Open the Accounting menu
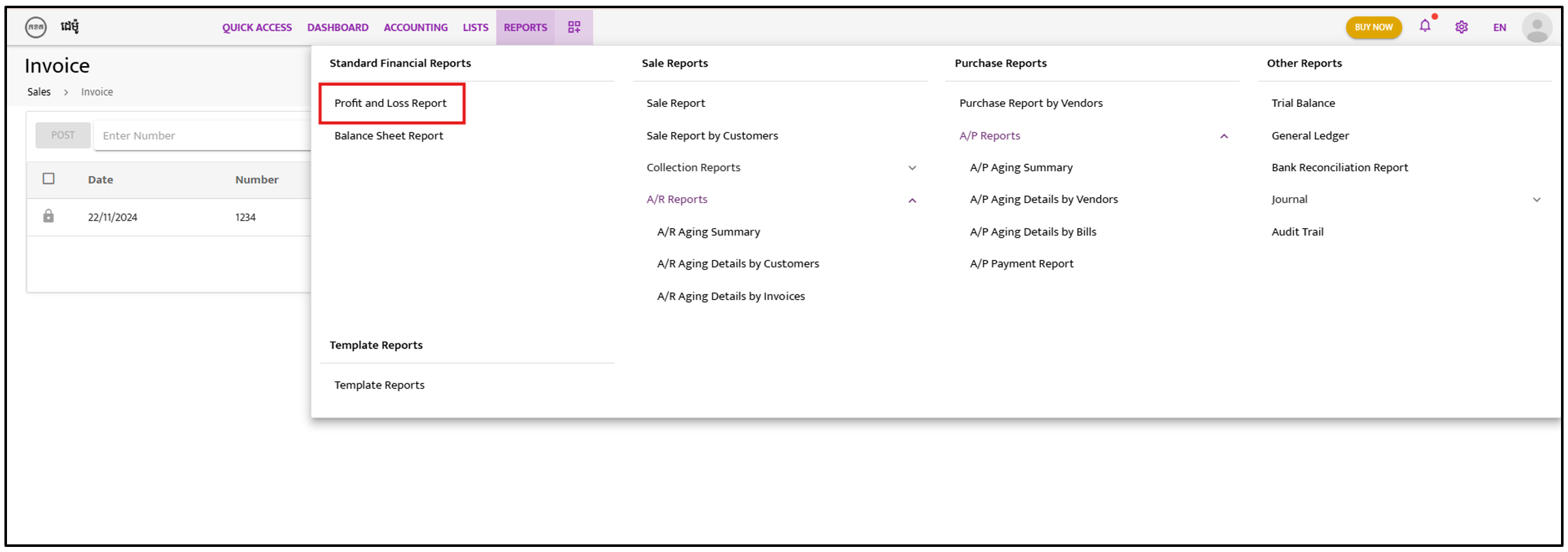The width and height of the screenshot is (1568, 552). 416,27
